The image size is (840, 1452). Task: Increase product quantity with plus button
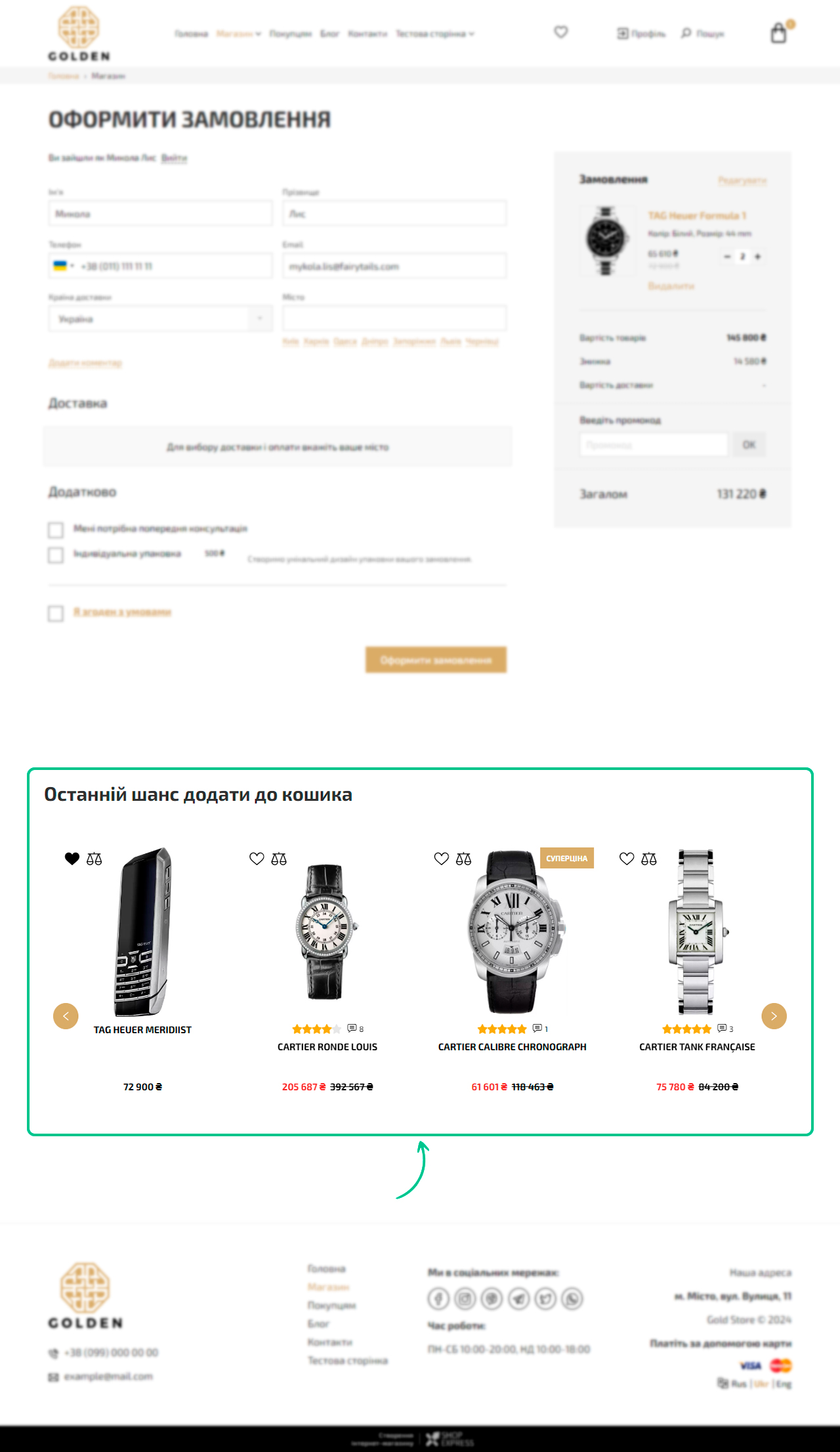pos(757,257)
